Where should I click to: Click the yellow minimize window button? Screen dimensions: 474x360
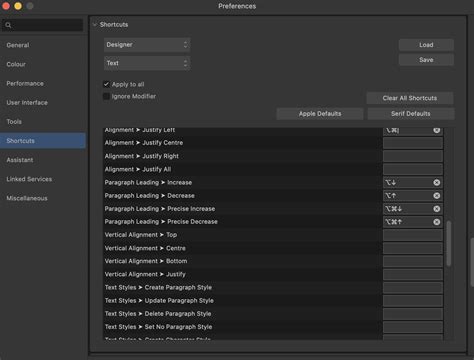pyautogui.click(x=18, y=6)
